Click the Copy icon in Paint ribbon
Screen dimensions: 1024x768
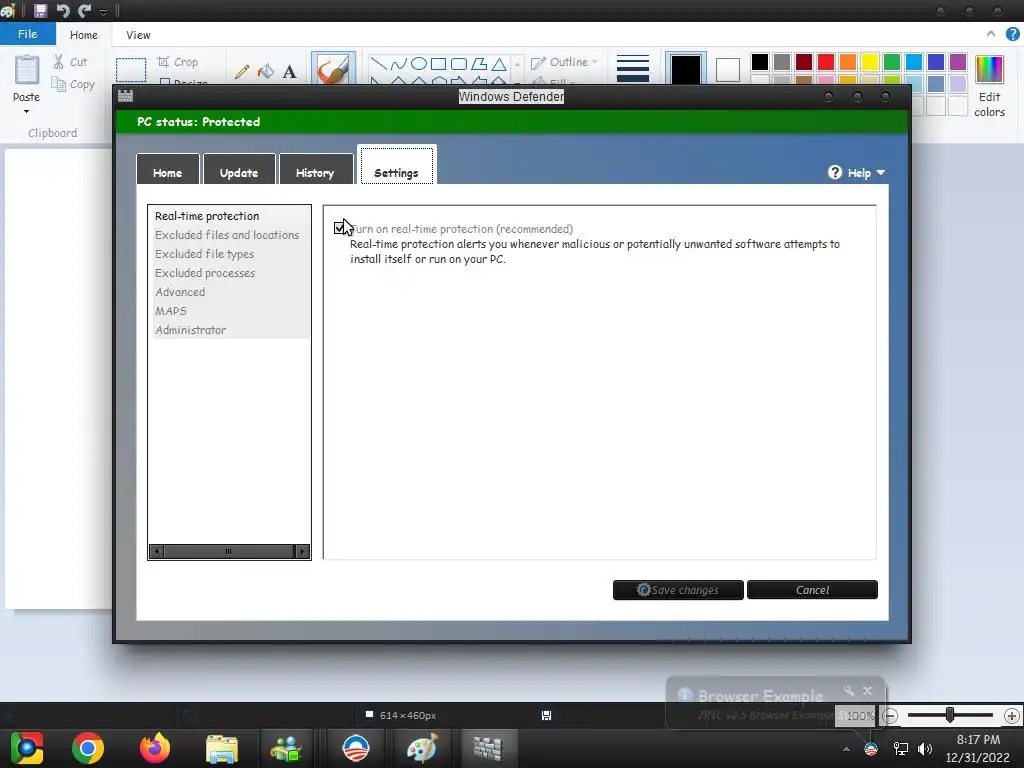[59, 84]
